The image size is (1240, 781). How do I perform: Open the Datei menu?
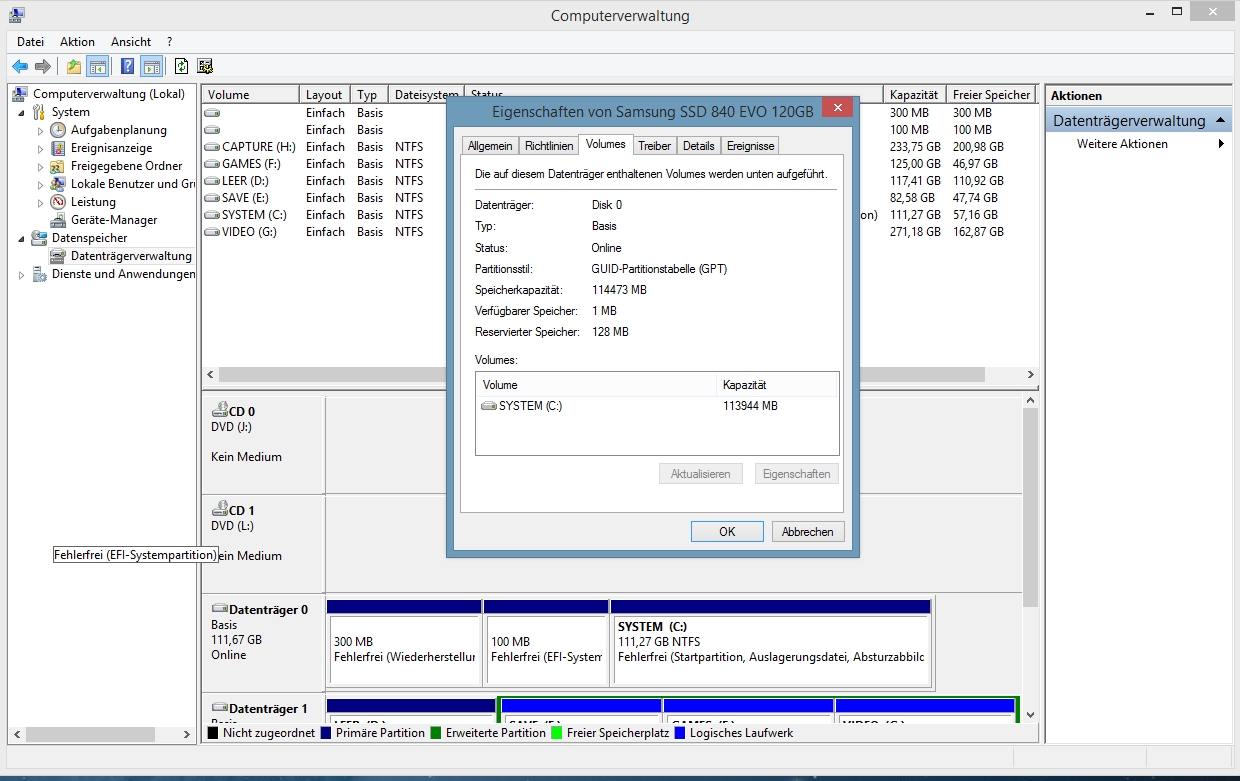point(30,42)
